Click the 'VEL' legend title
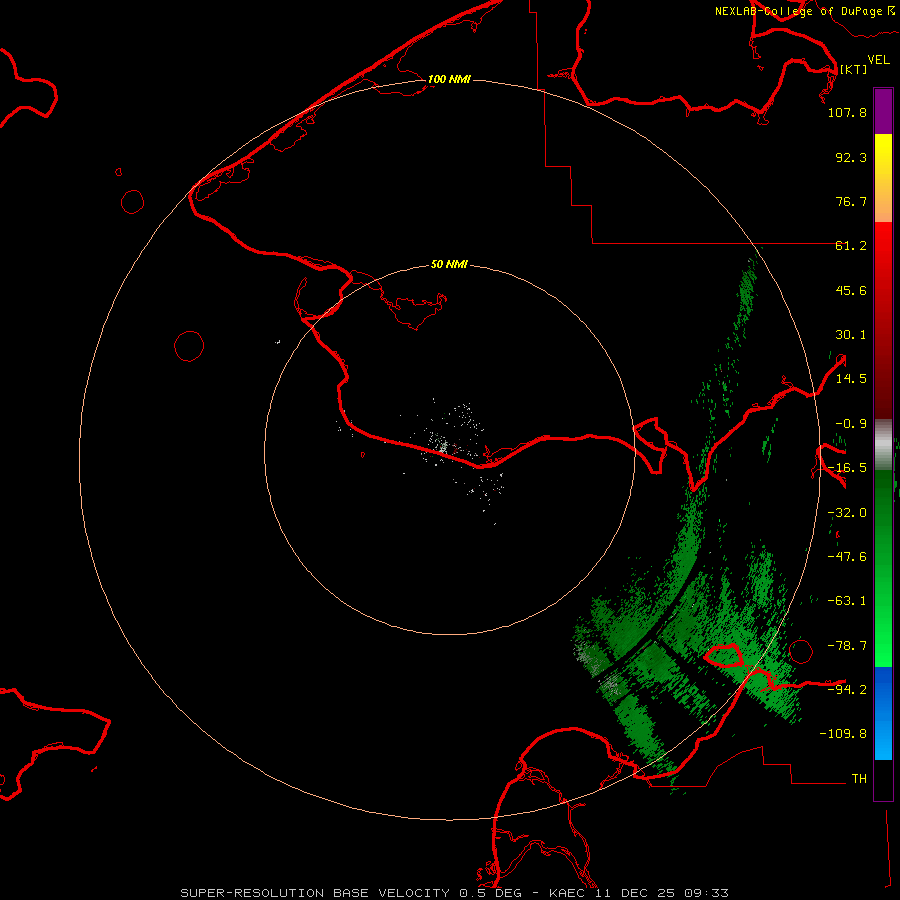Viewport: 900px width, 900px height. 878,60
